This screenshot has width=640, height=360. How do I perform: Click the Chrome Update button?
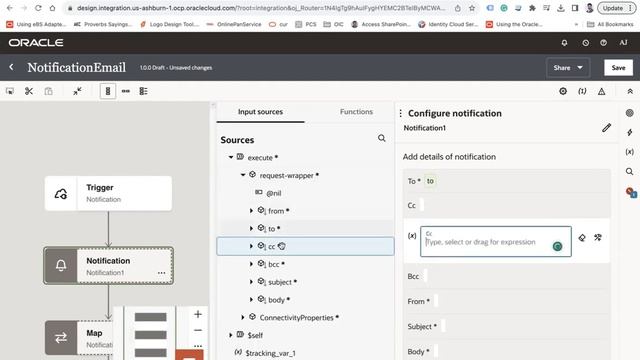tap(616, 8)
